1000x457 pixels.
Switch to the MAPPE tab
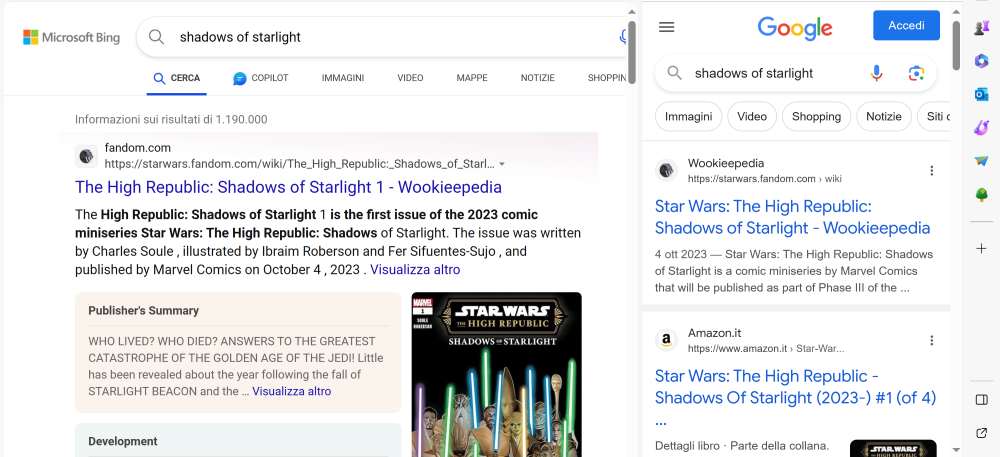pyautogui.click(x=472, y=78)
